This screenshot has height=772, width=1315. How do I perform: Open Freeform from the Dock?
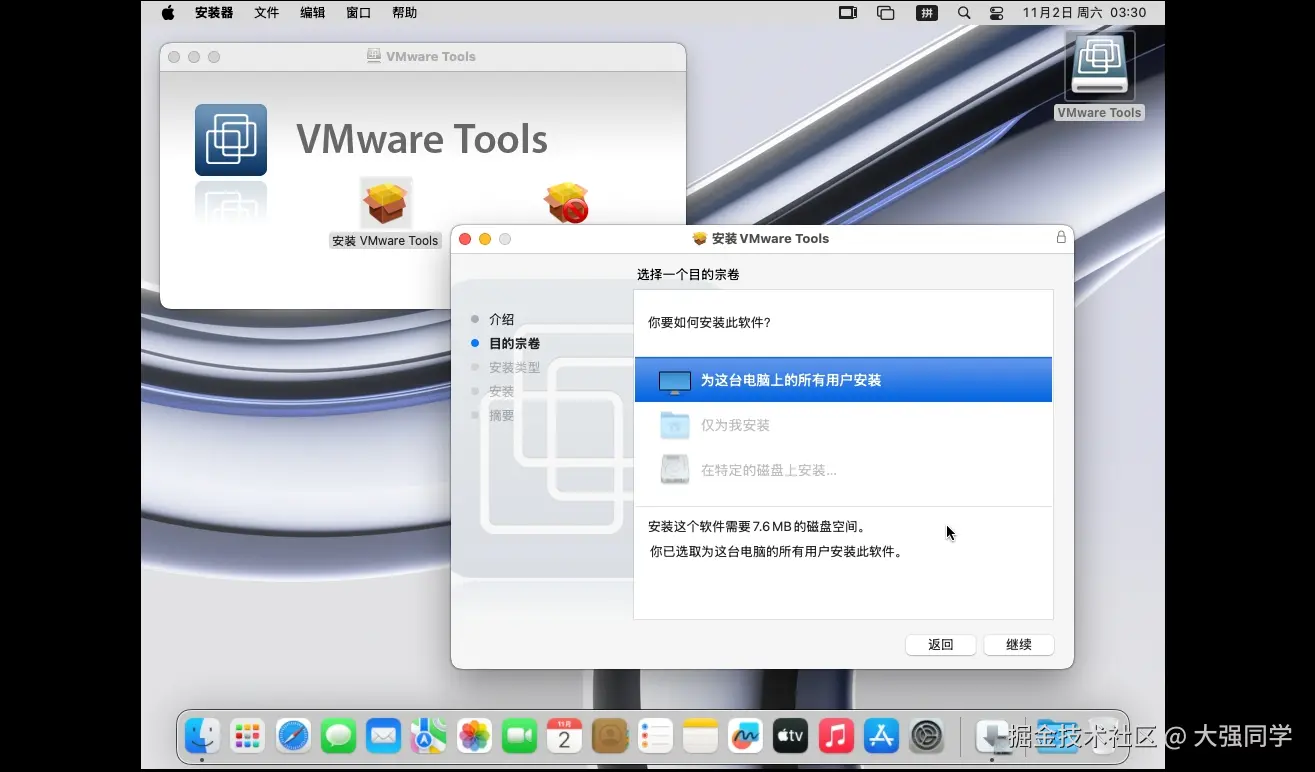pyautogui.click(x=745, y=737)
